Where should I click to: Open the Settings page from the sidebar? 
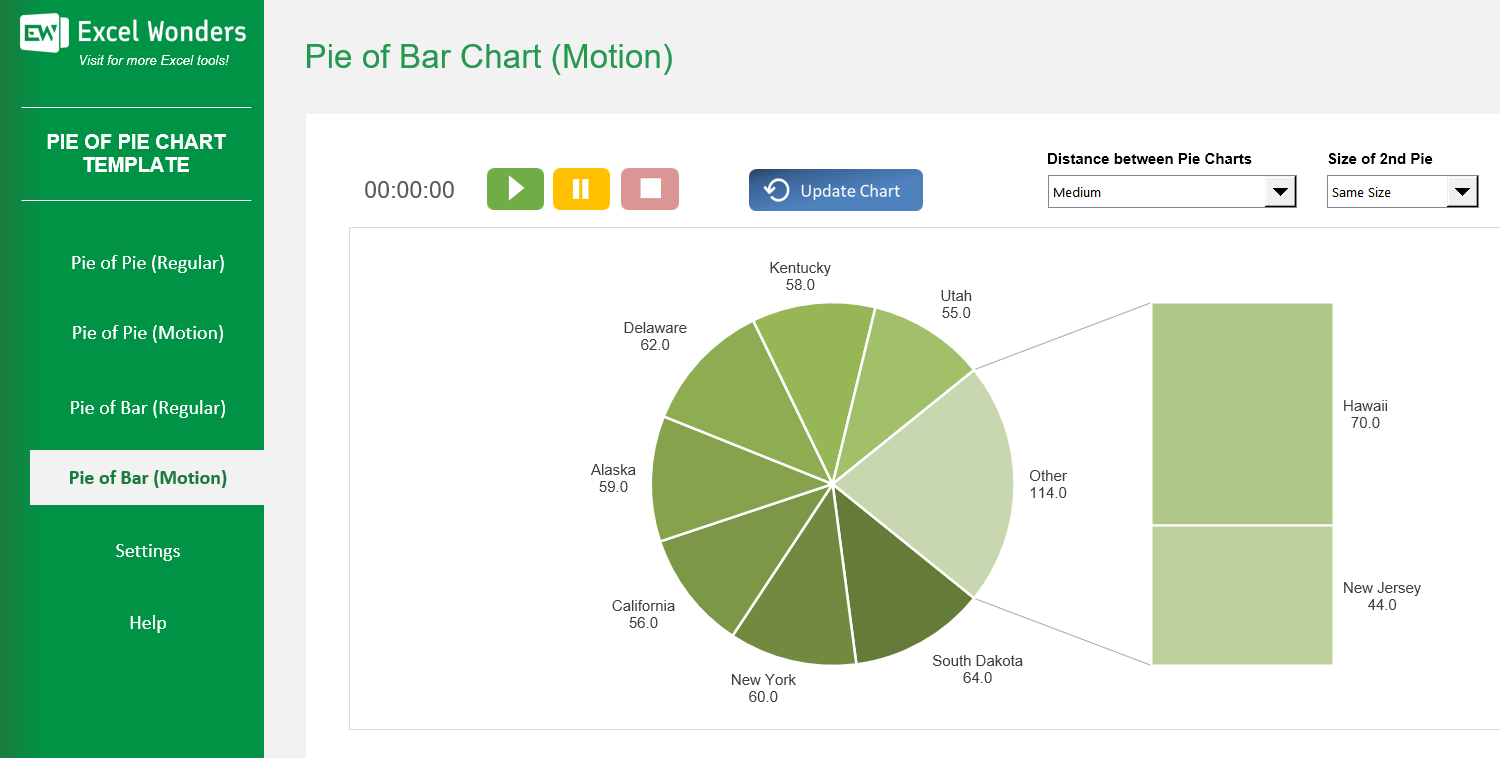(x=147, y=550)
